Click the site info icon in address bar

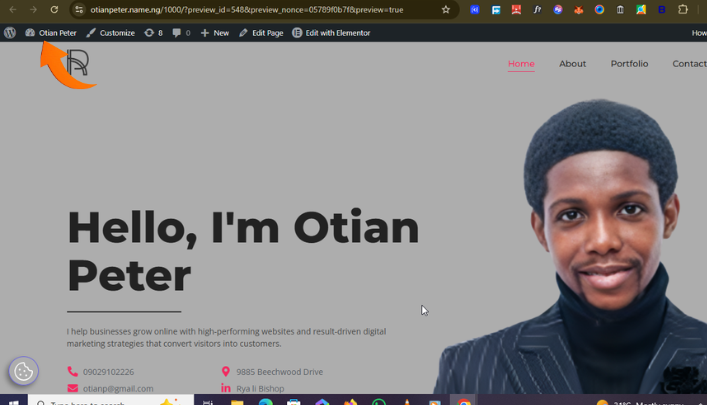pos(79,10)
